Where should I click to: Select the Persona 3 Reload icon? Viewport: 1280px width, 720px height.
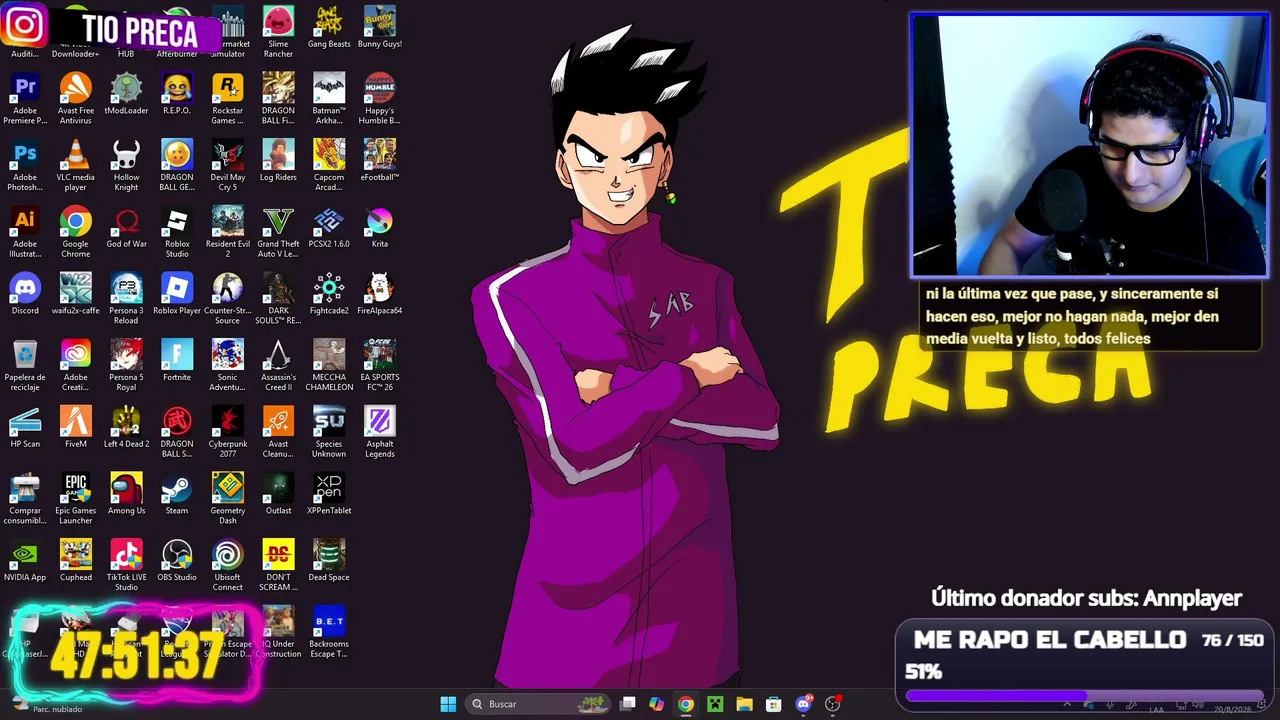pos(126,299)
